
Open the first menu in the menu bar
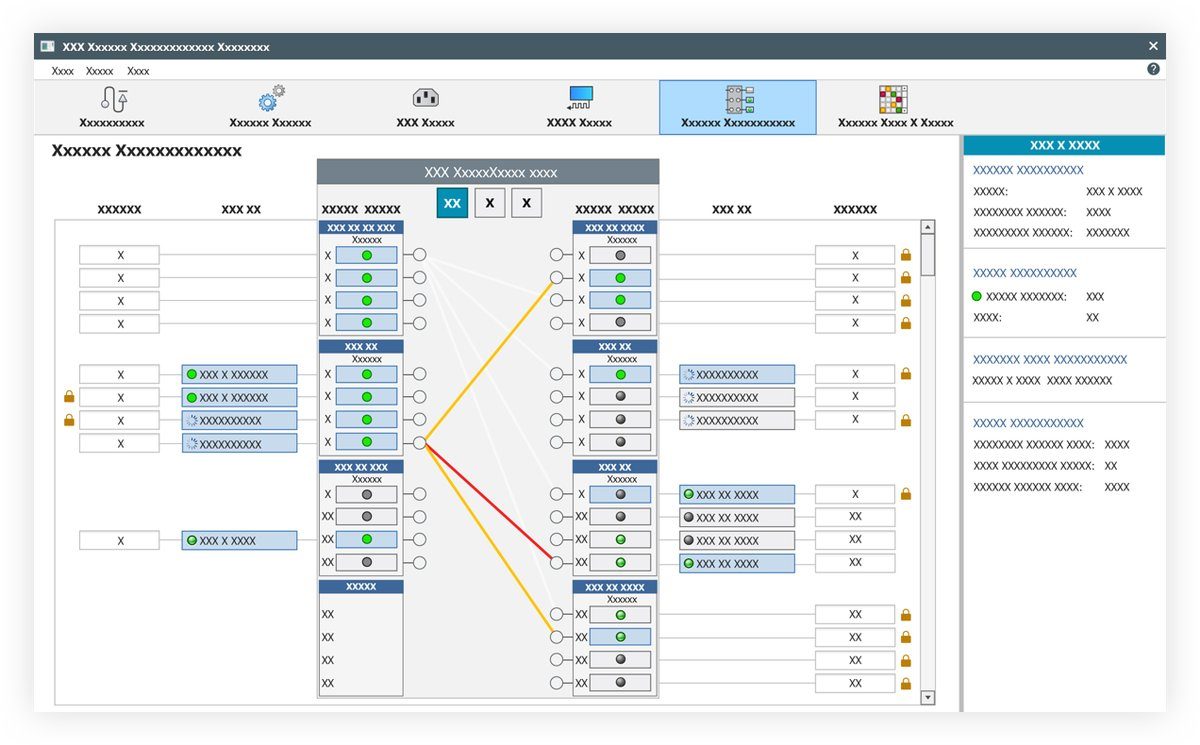pos(62,70)
